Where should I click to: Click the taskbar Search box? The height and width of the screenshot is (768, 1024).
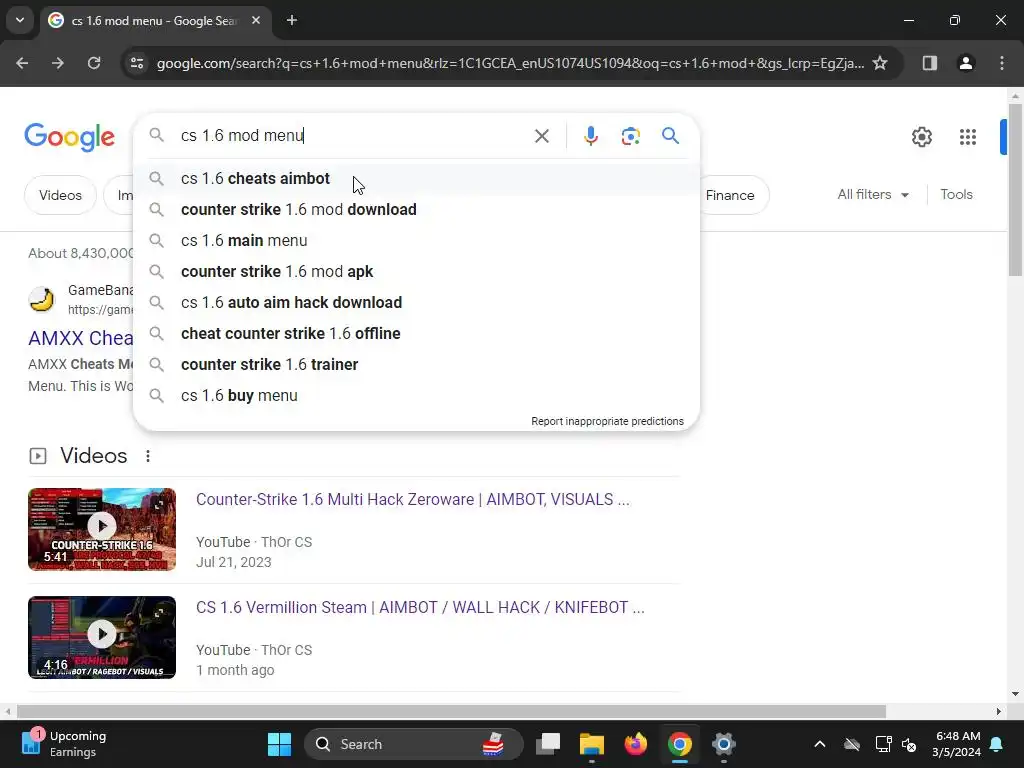pyautogui.click(x=414, y=744)
